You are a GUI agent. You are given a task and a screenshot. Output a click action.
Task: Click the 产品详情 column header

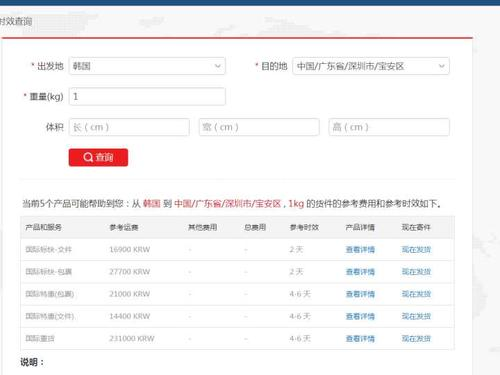[360, 227]
